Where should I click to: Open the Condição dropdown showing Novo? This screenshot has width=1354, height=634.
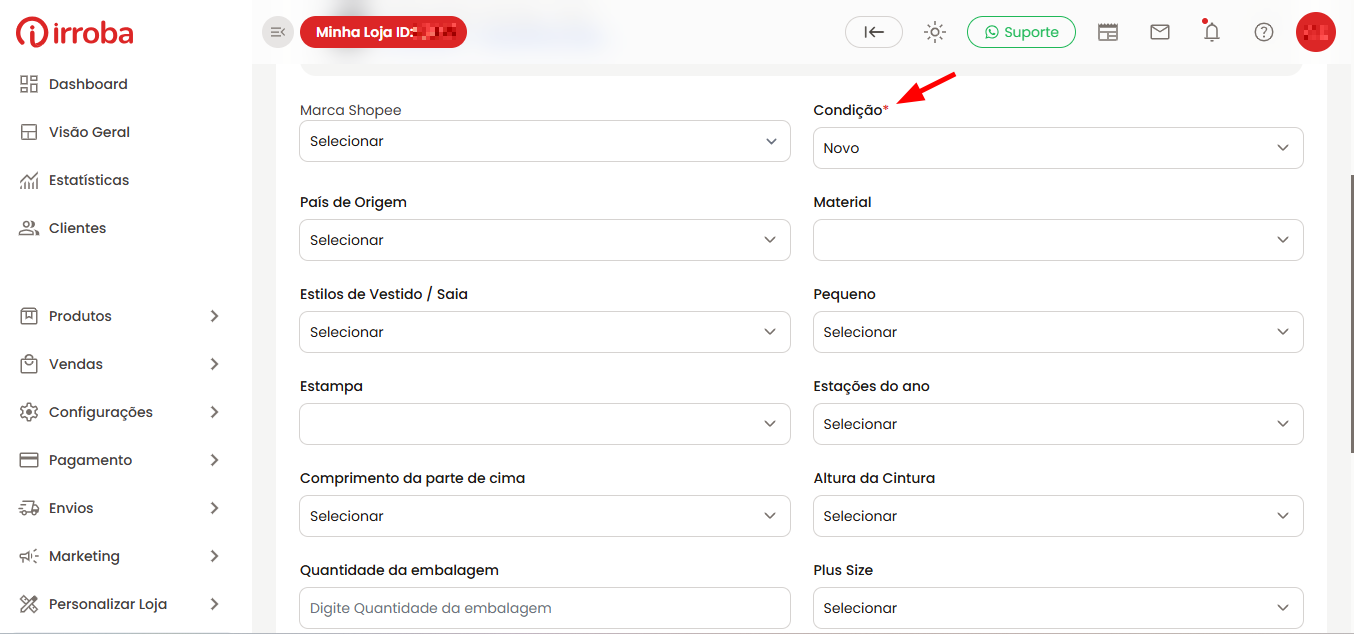[1058, 148]
